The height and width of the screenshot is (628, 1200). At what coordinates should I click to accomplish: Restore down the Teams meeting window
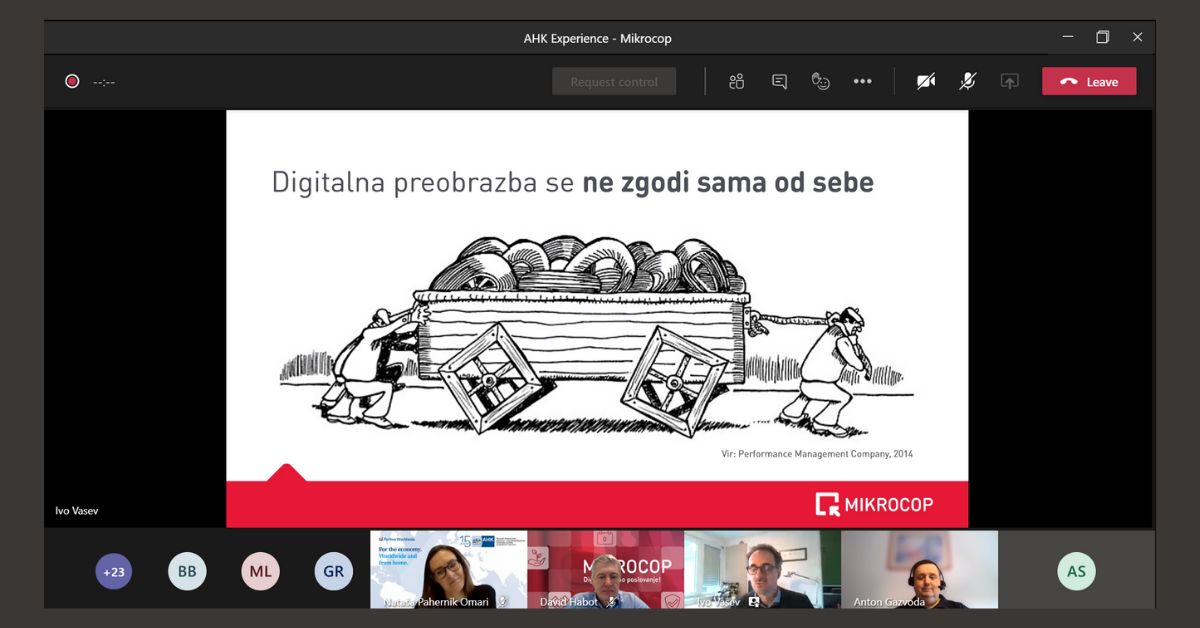coord(1102,37)
